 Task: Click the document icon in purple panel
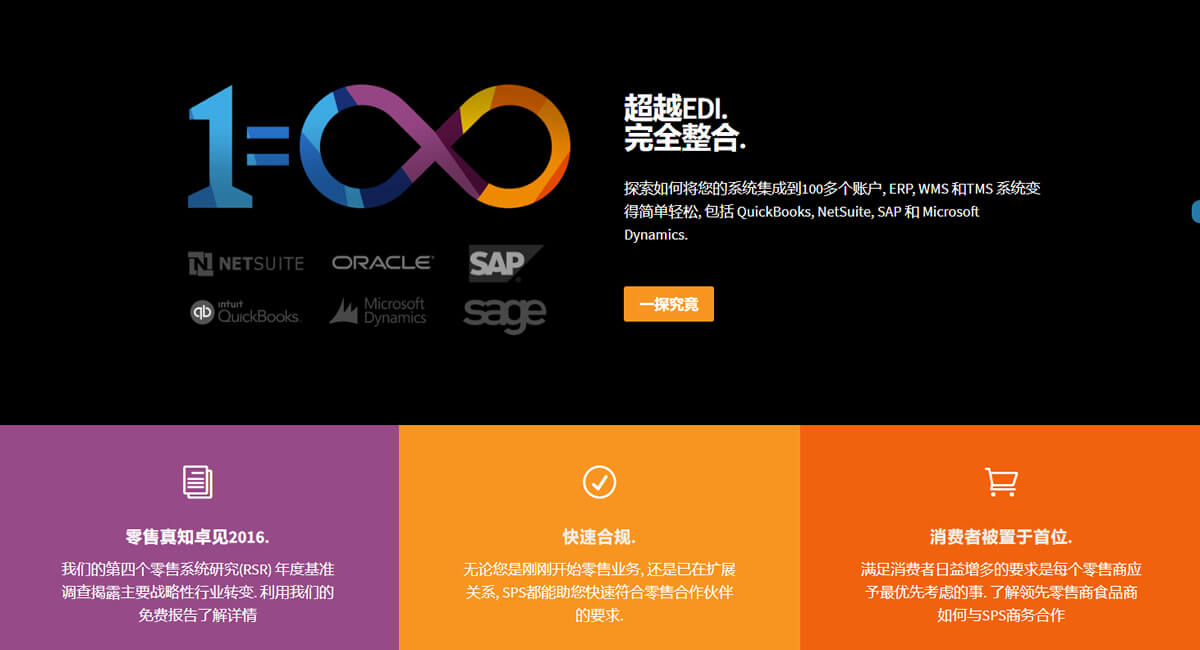(x=198, y=481)
